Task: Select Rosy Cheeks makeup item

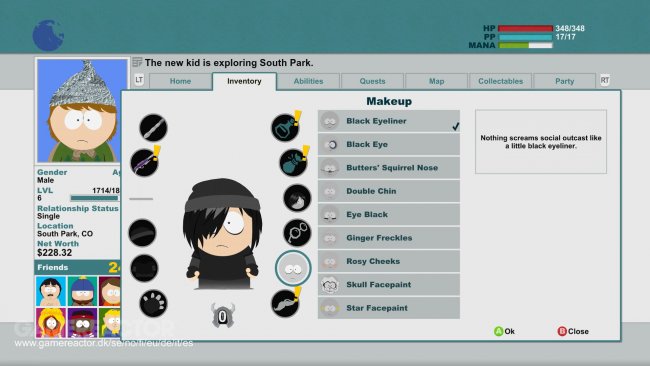Action: point(389,261)
